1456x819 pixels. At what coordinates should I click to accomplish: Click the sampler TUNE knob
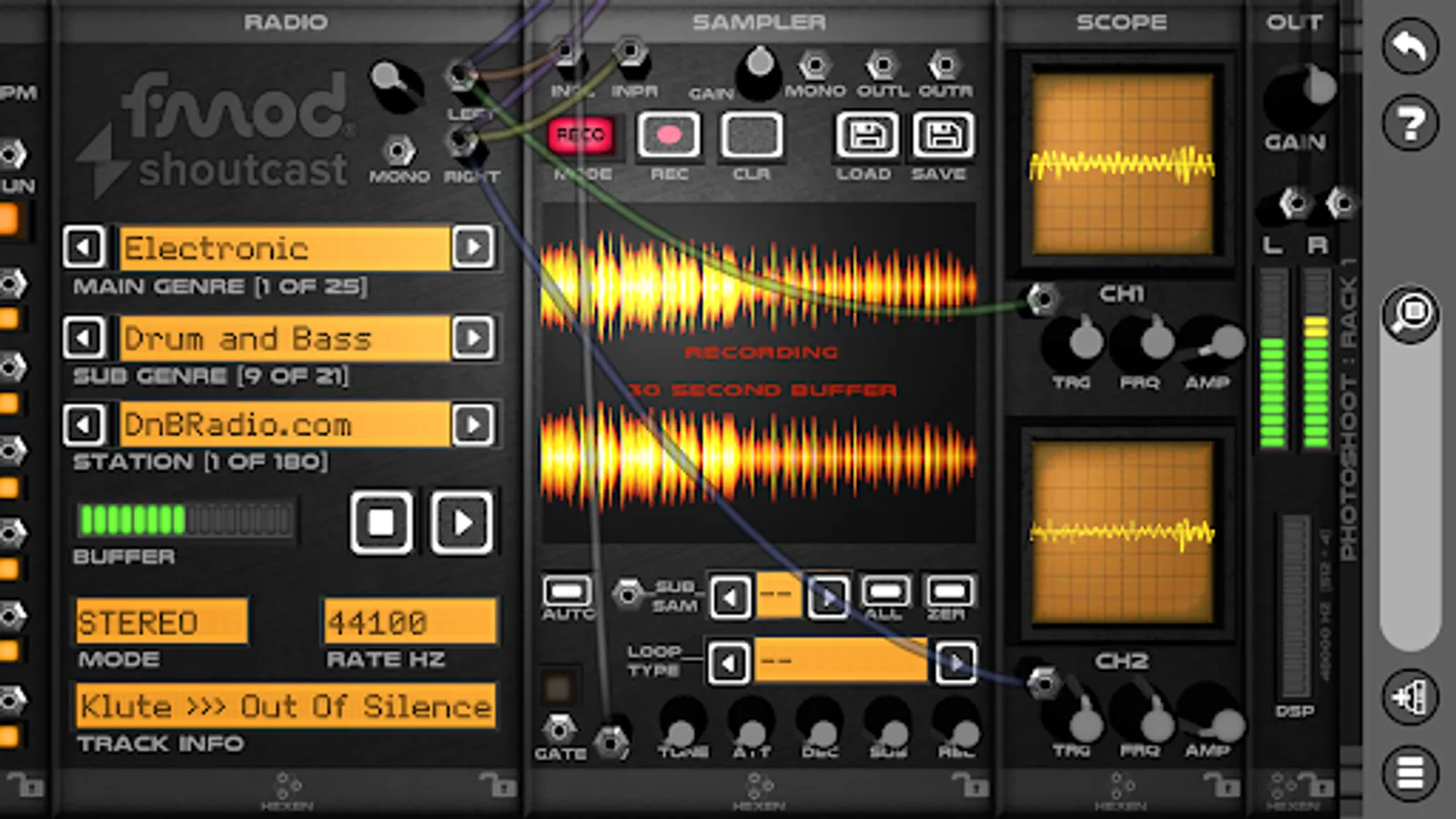pyautogui.click(x=682, y=723)
